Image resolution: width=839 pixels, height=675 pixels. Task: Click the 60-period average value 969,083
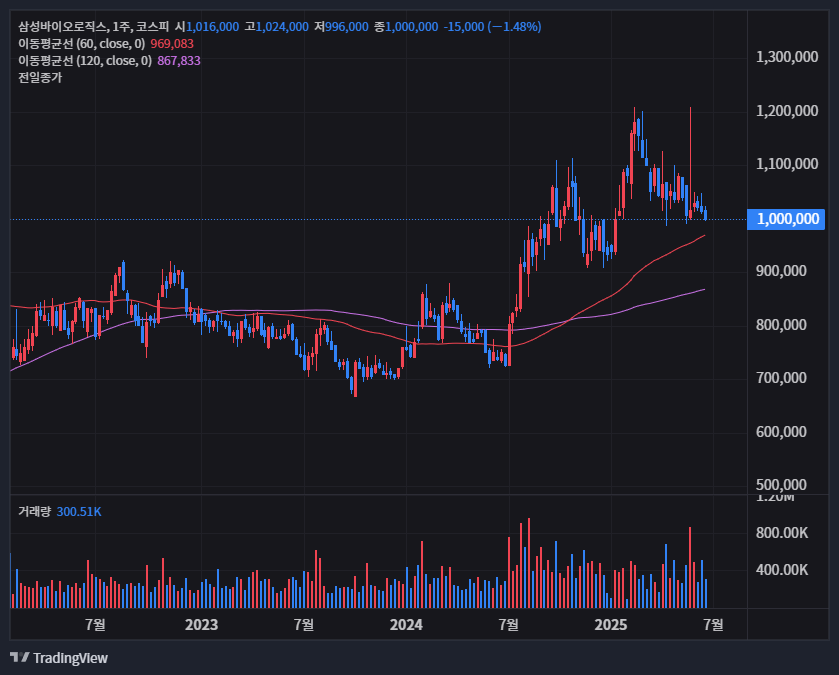click(x=172, y=44)
